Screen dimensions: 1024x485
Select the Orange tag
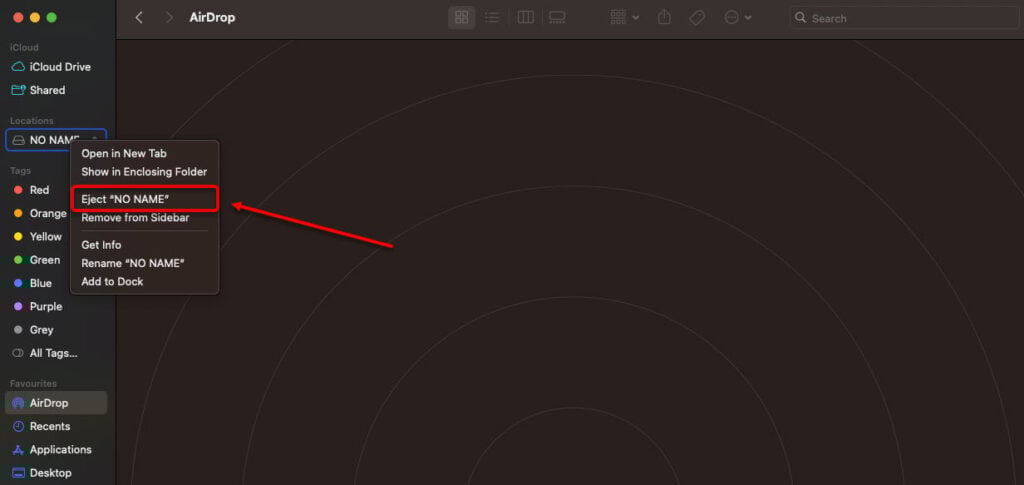coord(38,213)
